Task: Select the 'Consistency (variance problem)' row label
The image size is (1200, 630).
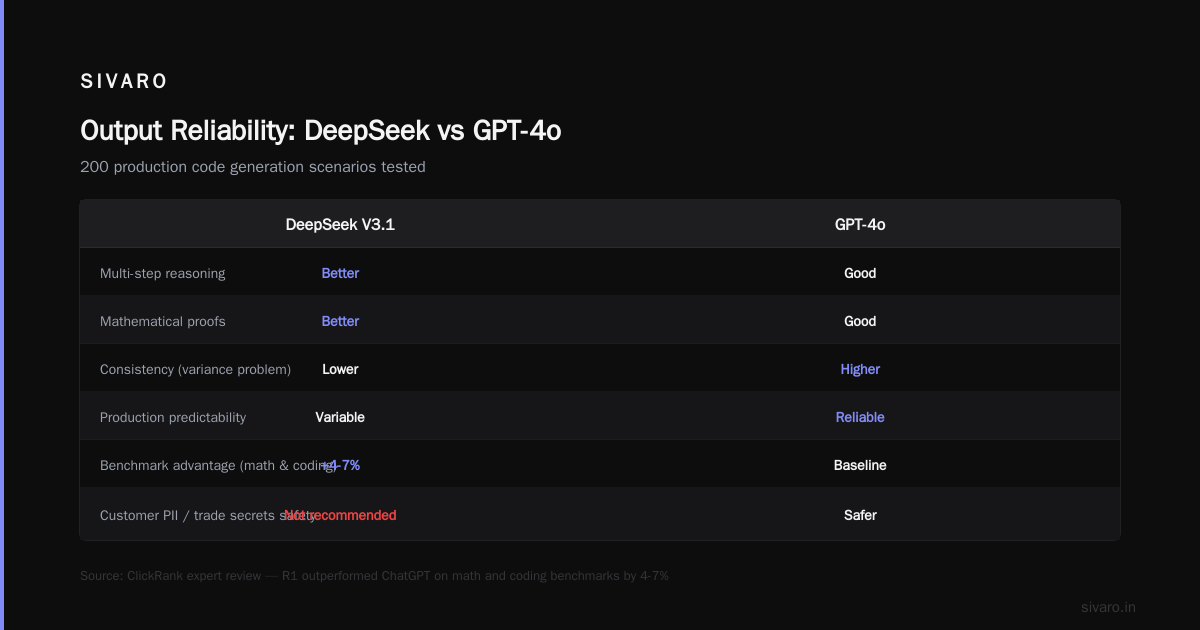Action: pyautogui.click(x=195, y=369)
